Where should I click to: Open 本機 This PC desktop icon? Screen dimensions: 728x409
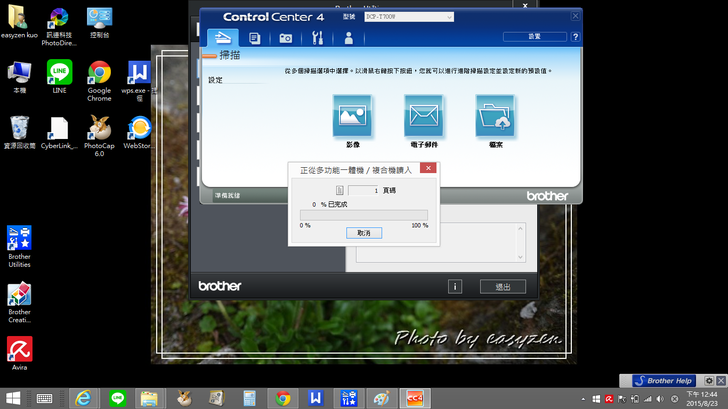[x=19, y=77]
